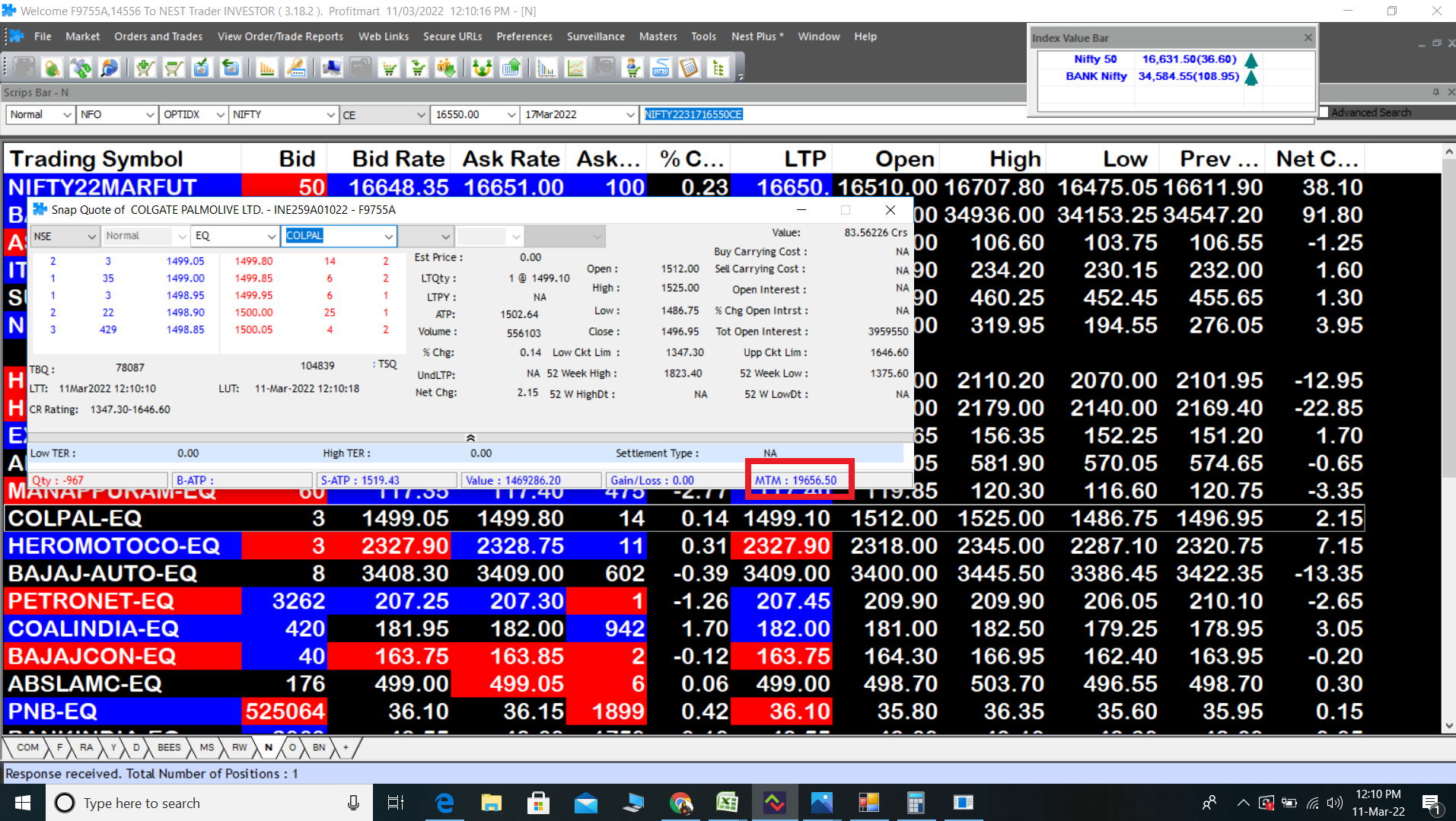The height and width of the screenshot is (821, 1456).
Task: Open the NSE dropdown in Snap Quote
Action: coord(65,236)
